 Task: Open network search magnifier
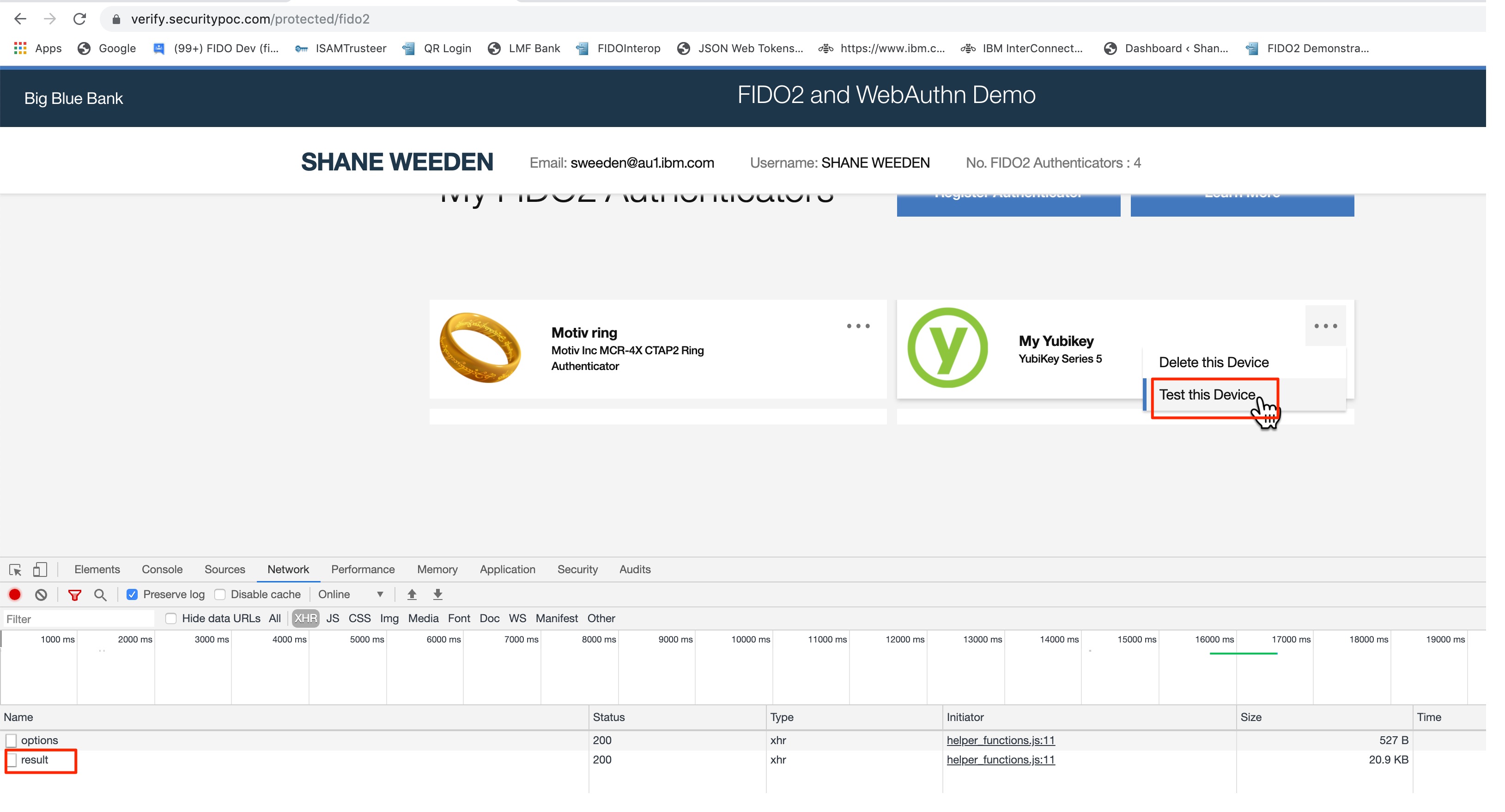pos(100,594)
